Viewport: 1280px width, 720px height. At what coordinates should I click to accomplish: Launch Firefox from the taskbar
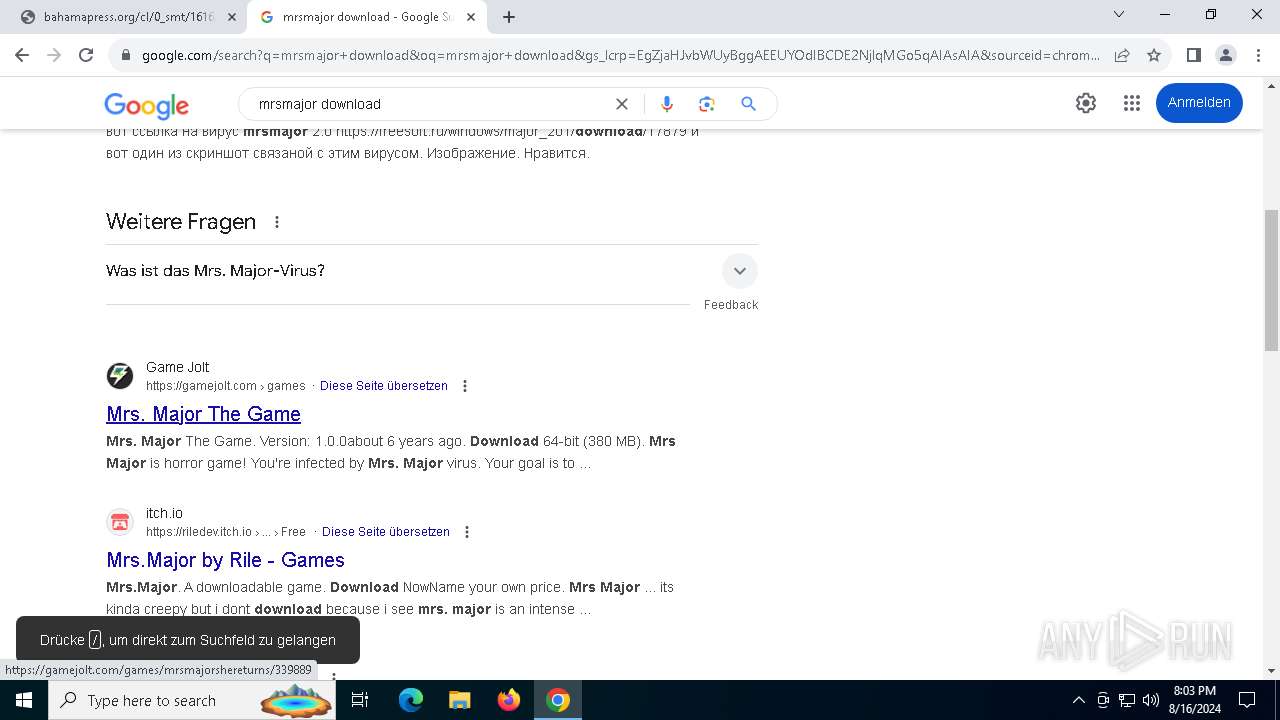pos(509,700)
